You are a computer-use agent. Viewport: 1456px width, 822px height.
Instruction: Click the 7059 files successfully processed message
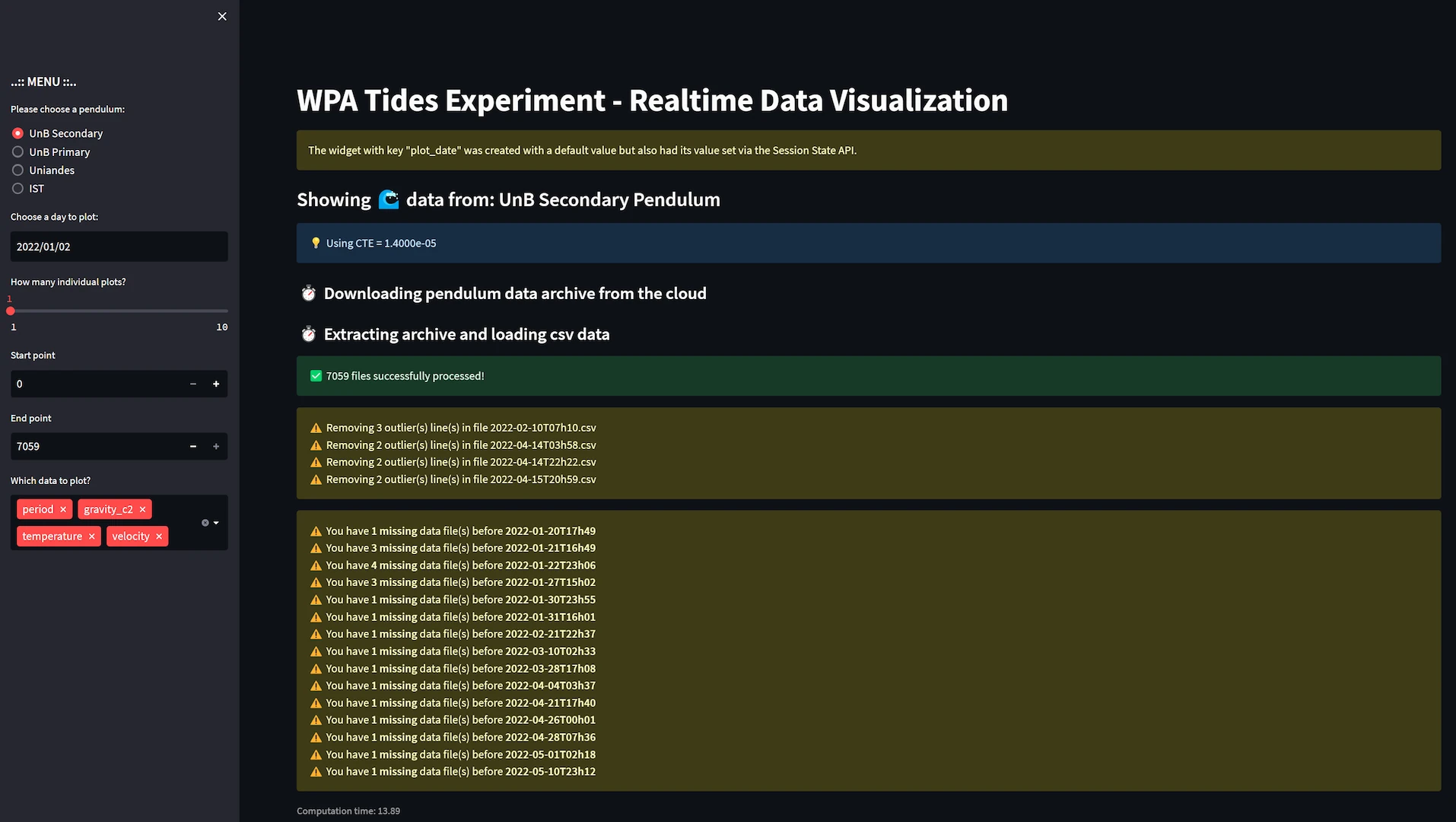405,376
